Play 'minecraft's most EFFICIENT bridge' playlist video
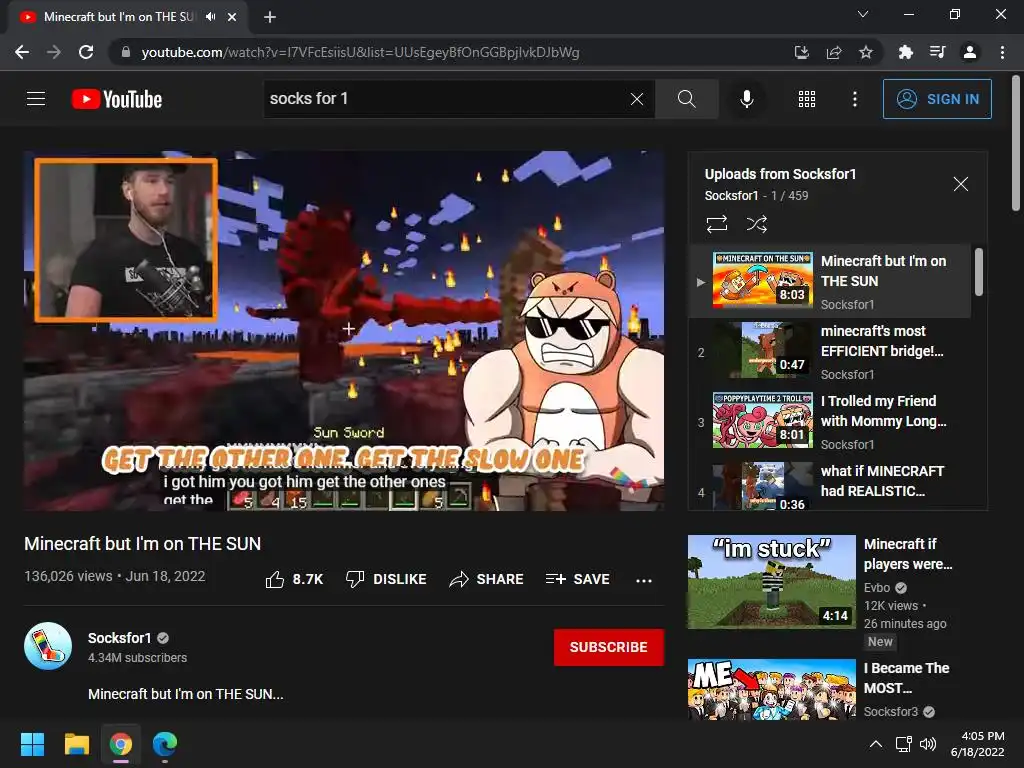This screenshot has height=768, width=1024. click(x=829, y=352)
